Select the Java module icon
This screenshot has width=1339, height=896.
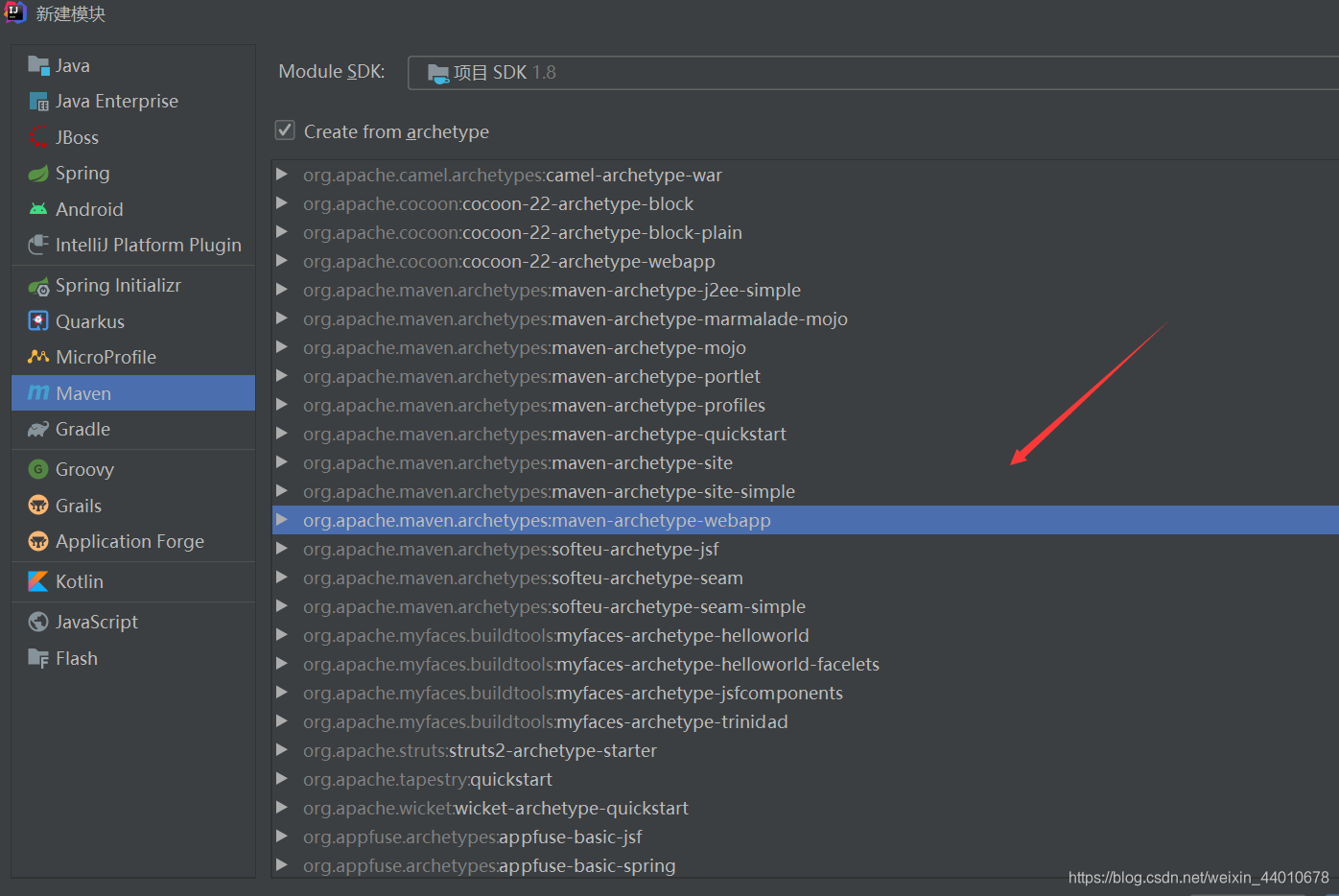38,65
